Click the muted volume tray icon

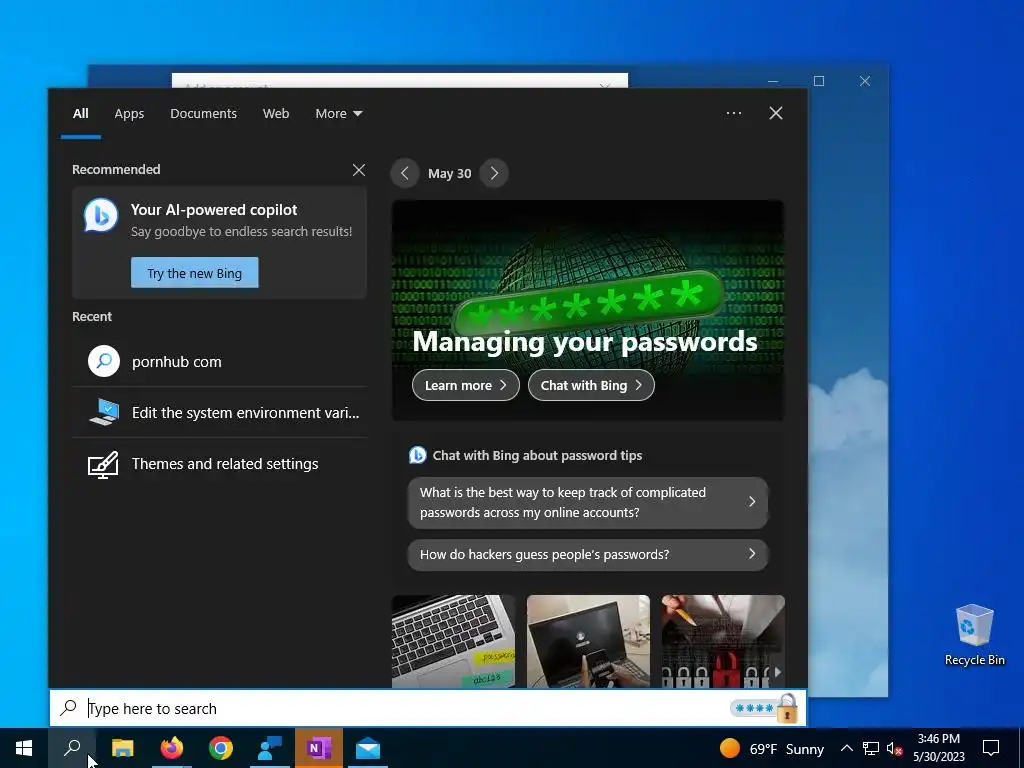click(x=894, y=748)
